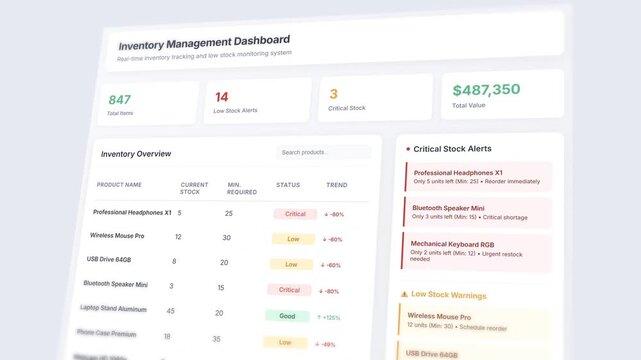
Task: Select the Laptop Stand Aluminum row name
Action: [113, 309]
